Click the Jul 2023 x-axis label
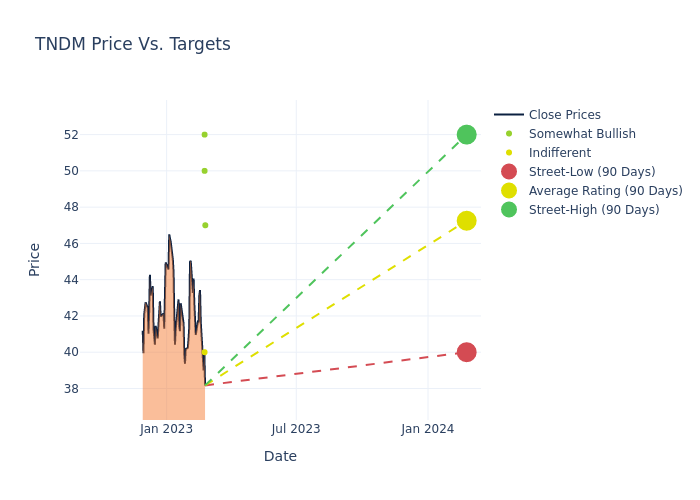This screenshot has width=700, height=500. click(296, 429)
